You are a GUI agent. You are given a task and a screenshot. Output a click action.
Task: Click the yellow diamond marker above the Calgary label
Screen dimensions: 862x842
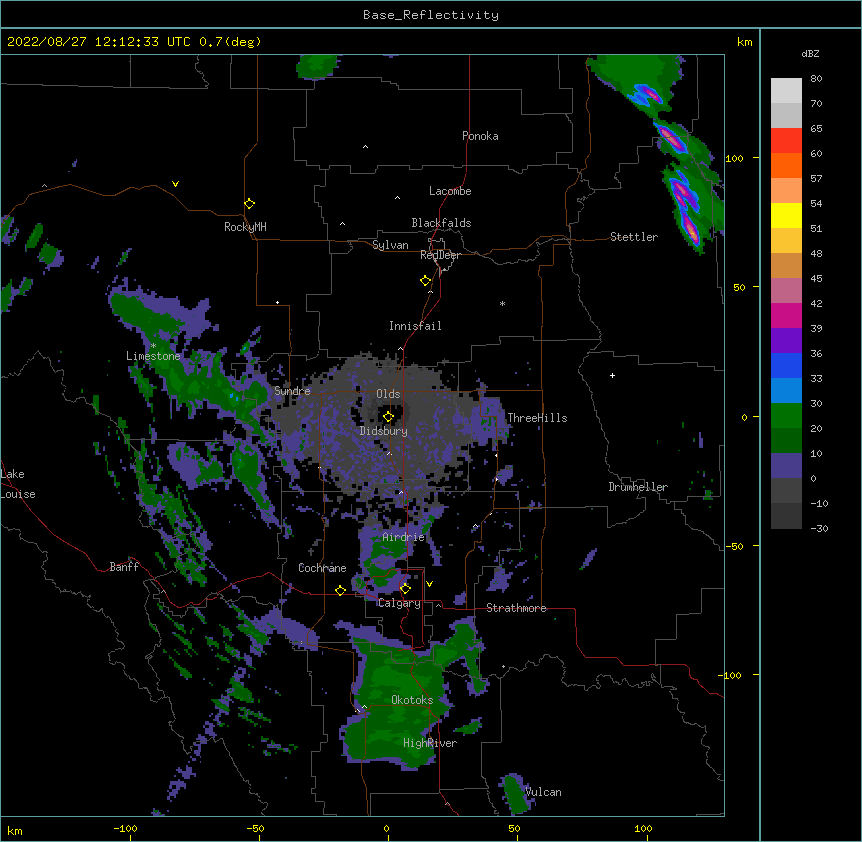(405, 589)
